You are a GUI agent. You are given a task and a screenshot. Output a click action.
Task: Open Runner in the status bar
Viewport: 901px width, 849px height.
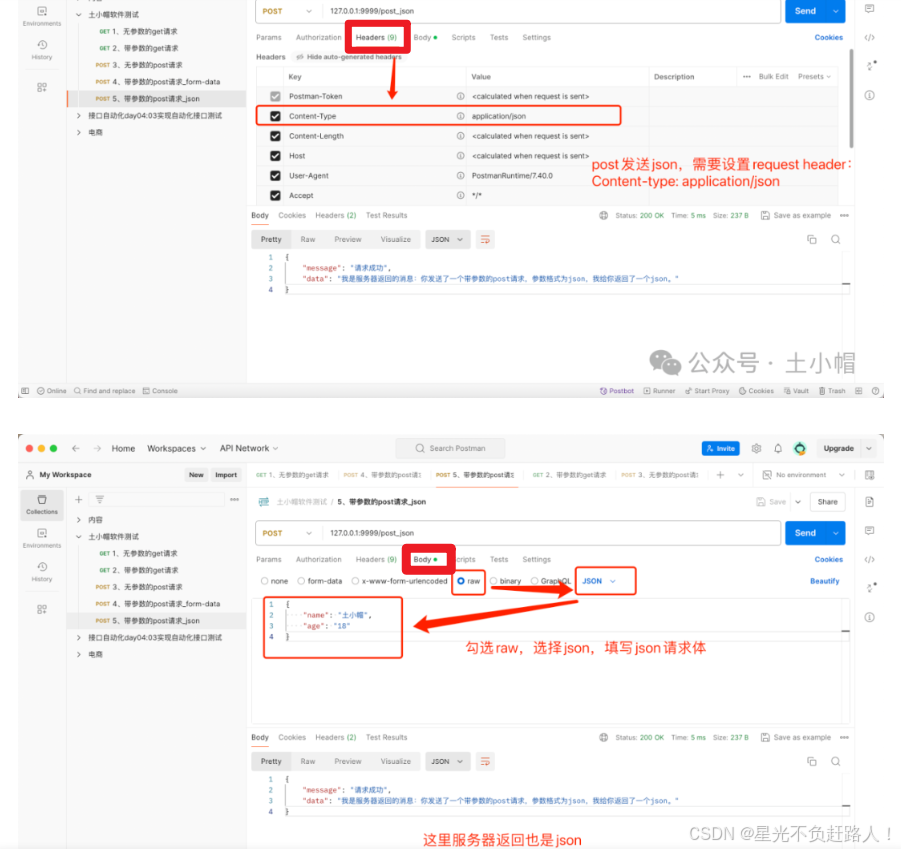coord(659,391)
